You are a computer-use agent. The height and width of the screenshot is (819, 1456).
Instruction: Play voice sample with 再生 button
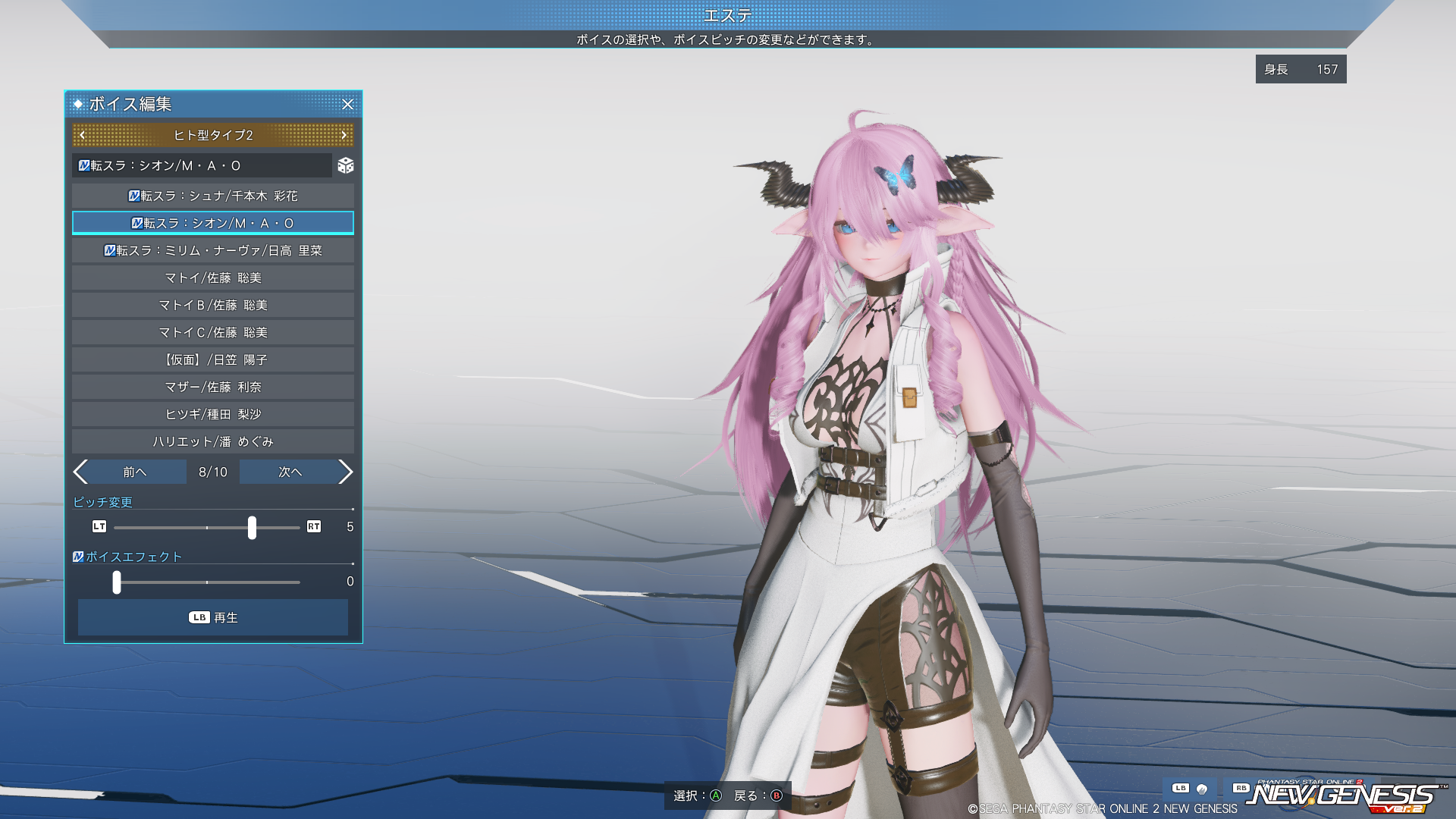click(x=213, y=617)
